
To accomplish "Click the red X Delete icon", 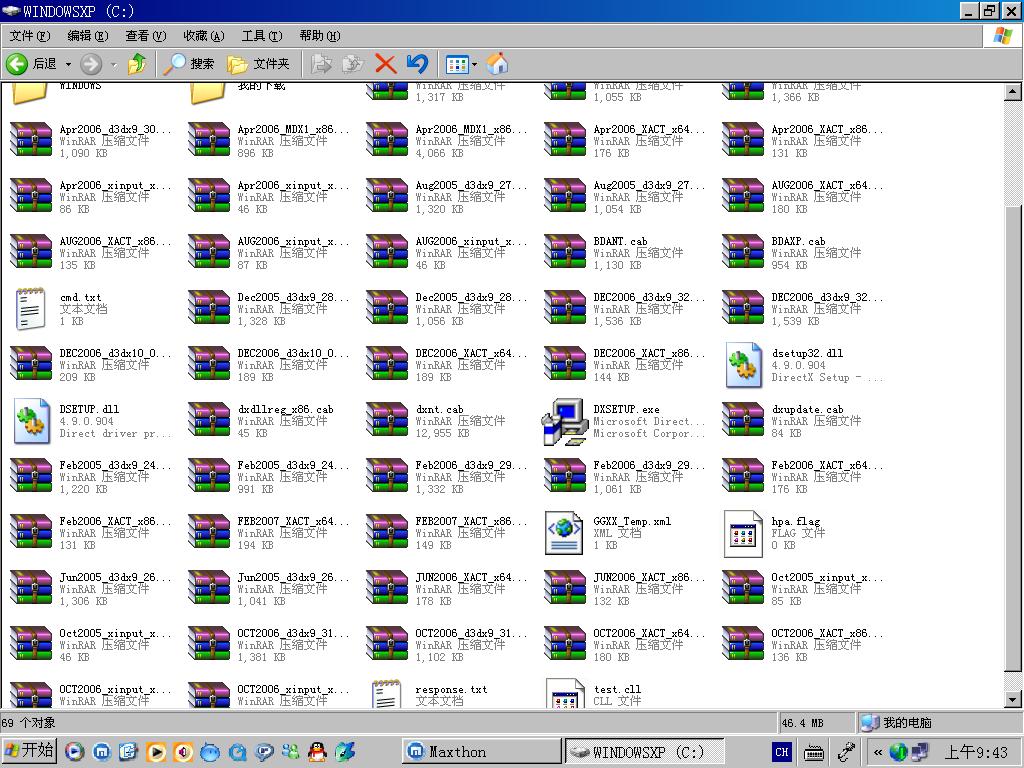I will click(x=385, y=64).
